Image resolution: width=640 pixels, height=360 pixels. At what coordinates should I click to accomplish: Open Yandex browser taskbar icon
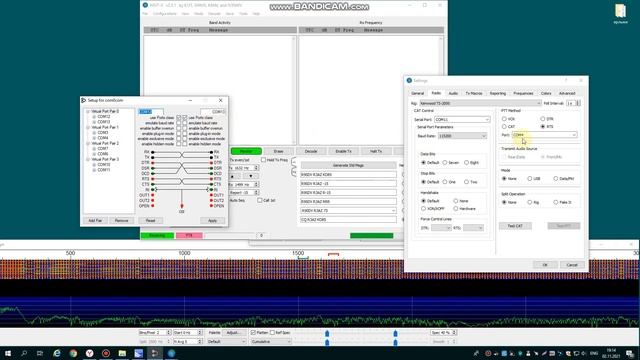pos(89,353)
